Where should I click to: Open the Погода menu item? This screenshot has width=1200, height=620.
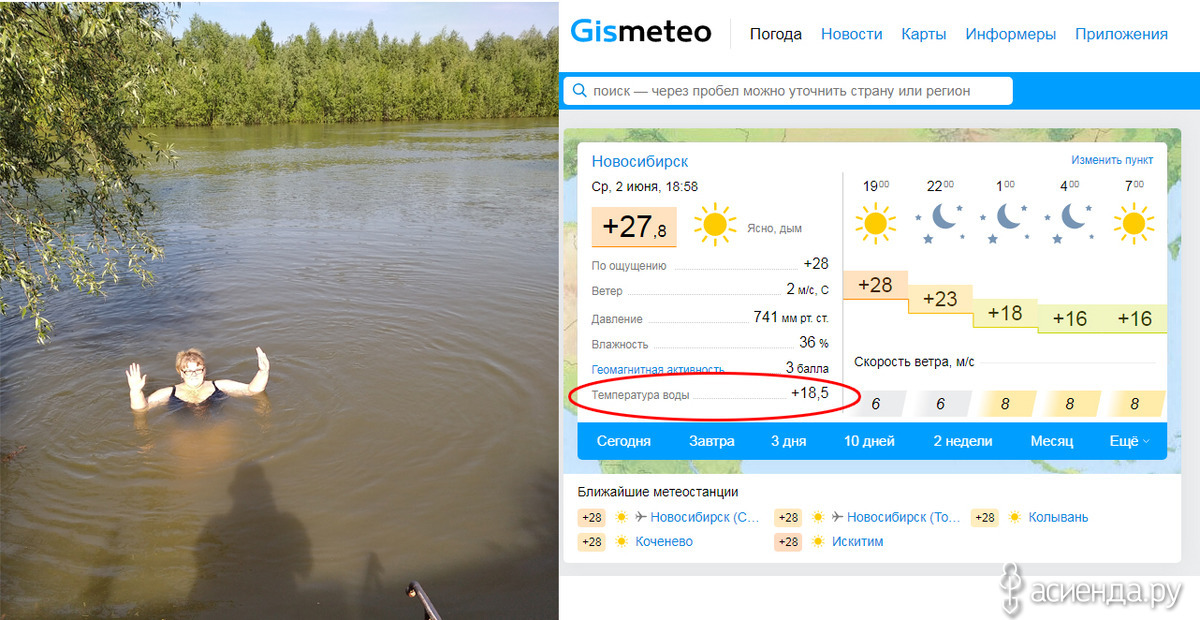[x=776, y=34]
